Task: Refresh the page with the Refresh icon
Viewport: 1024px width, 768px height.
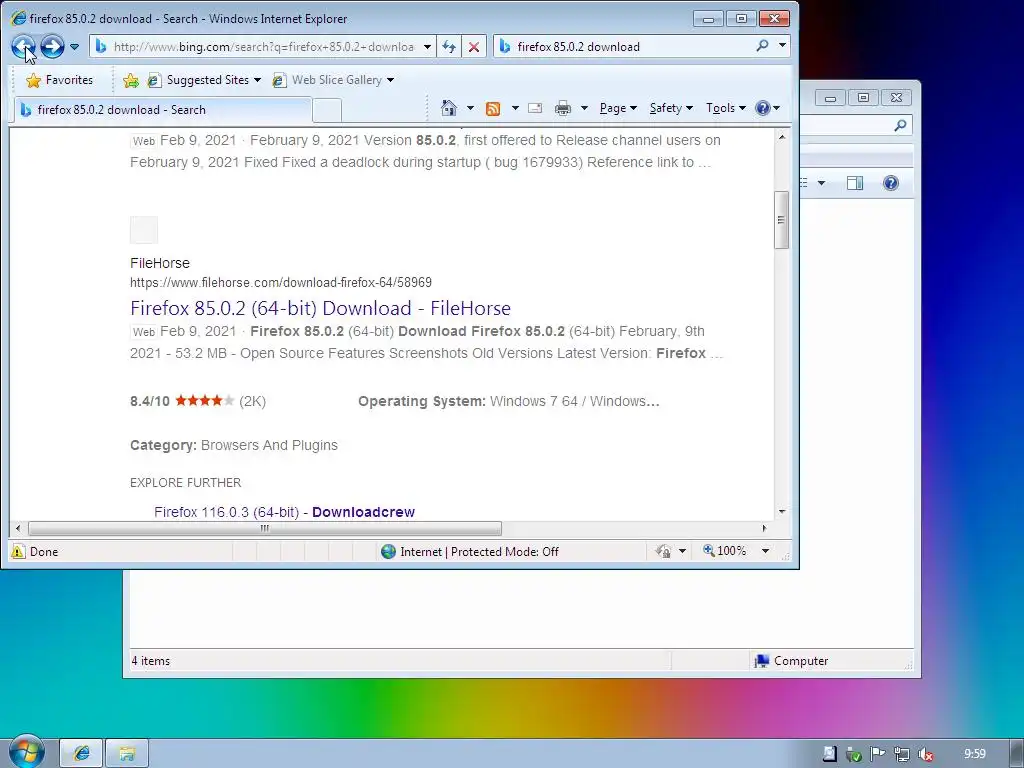Action: pyautogui.click(x=449, y=47)
